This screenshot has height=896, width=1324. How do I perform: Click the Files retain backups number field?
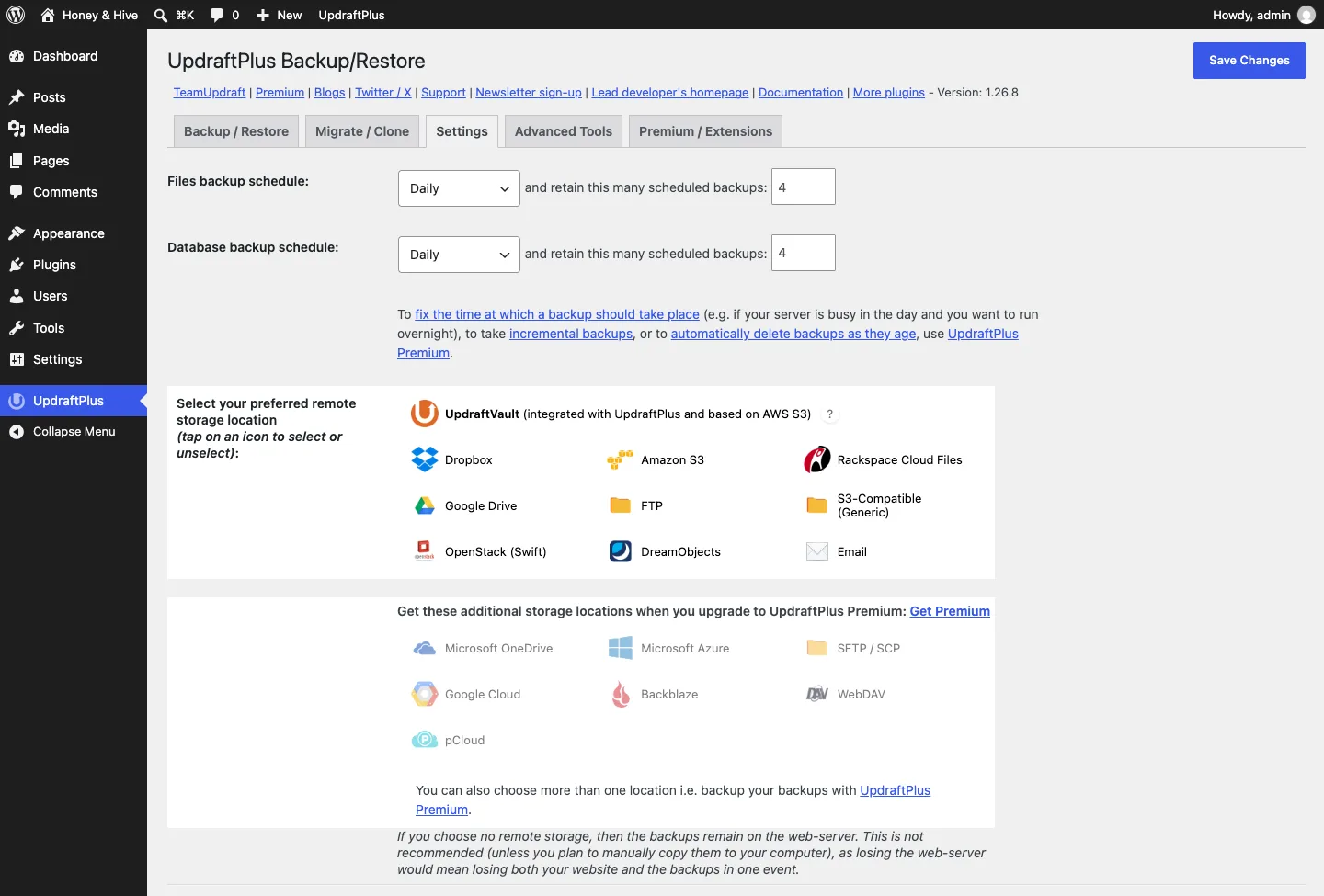pyautogui.click(x=804, y=187)
